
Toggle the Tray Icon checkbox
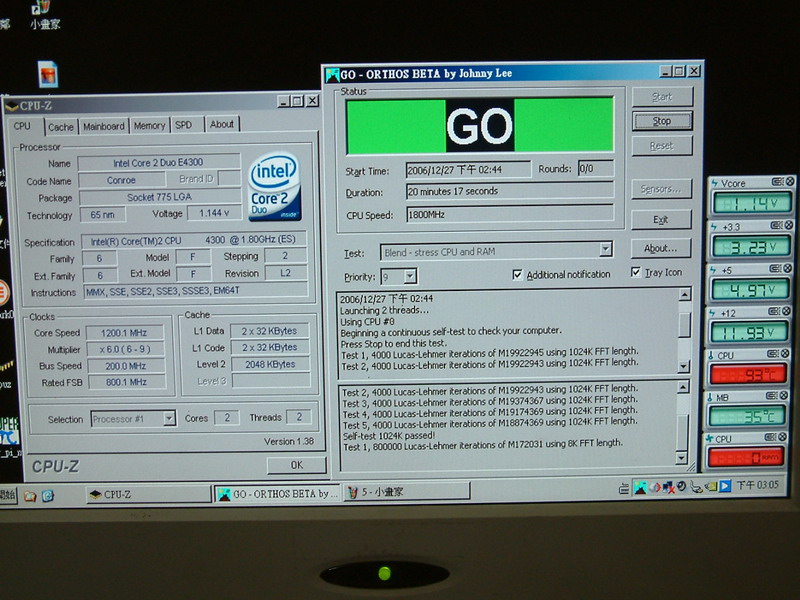click(x=636, y=272)
